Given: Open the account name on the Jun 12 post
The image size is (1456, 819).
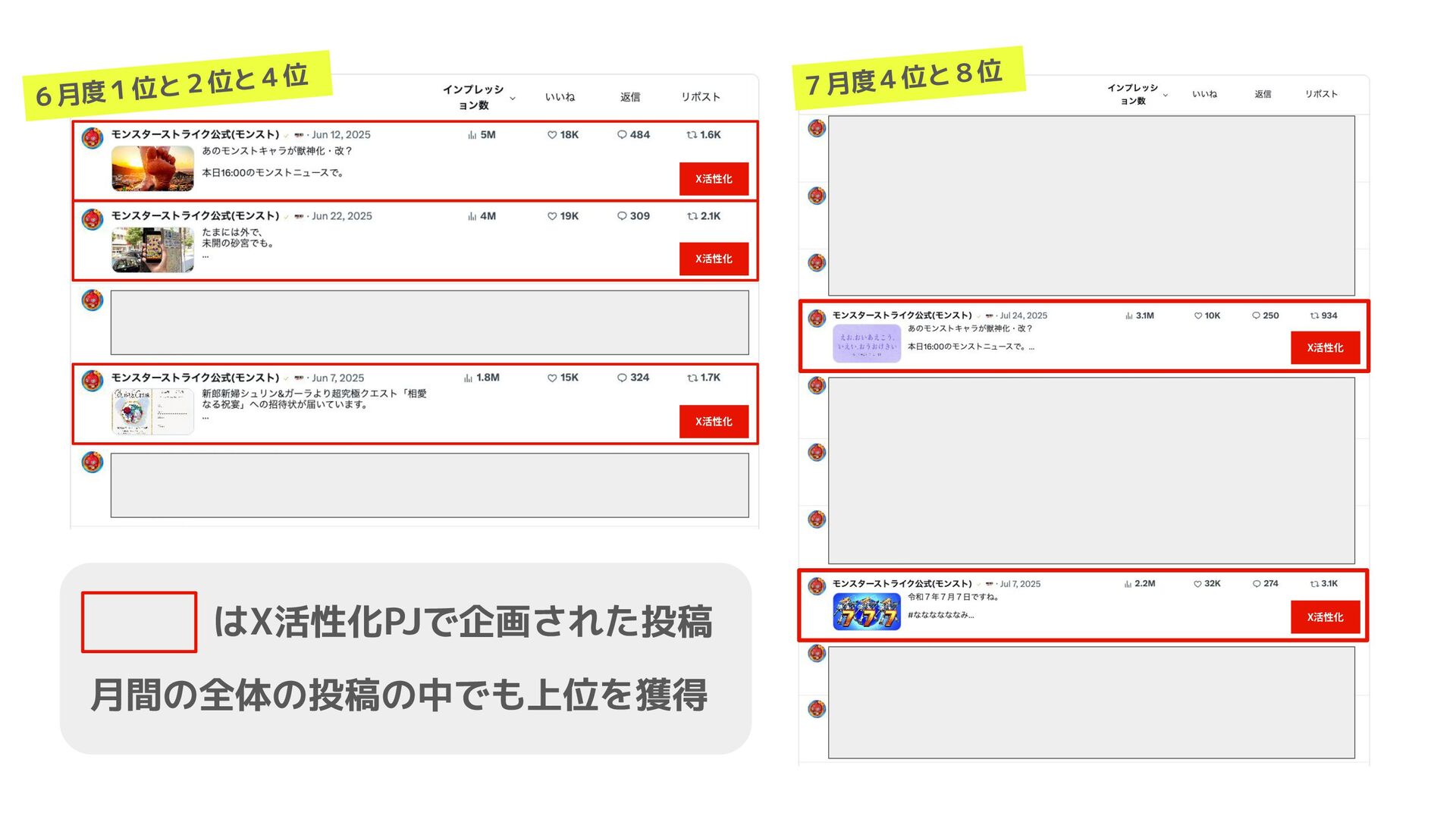Looking at the screenshot, I should (x=196, y=134).
